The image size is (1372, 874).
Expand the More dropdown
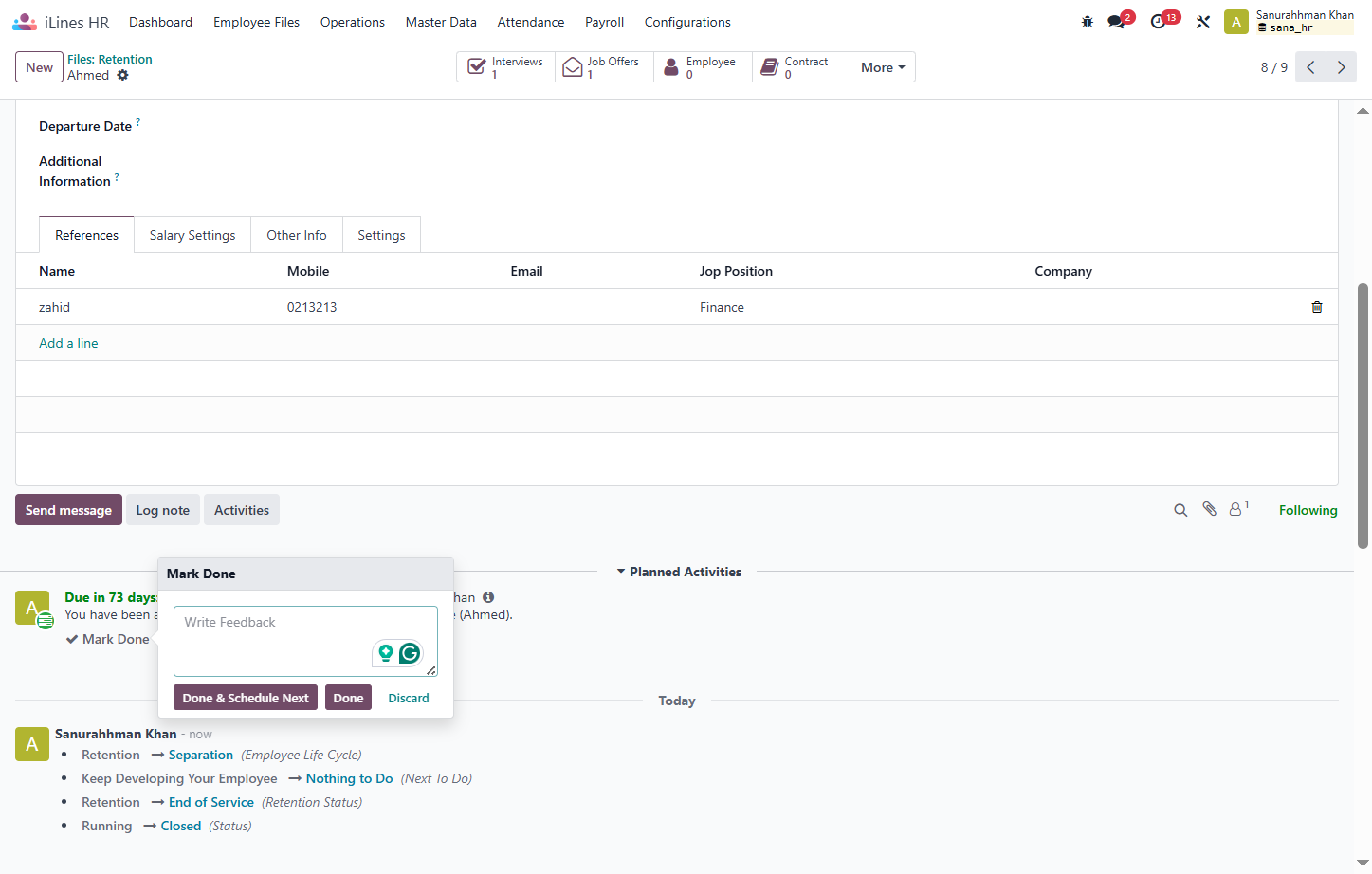coord(883,67)
